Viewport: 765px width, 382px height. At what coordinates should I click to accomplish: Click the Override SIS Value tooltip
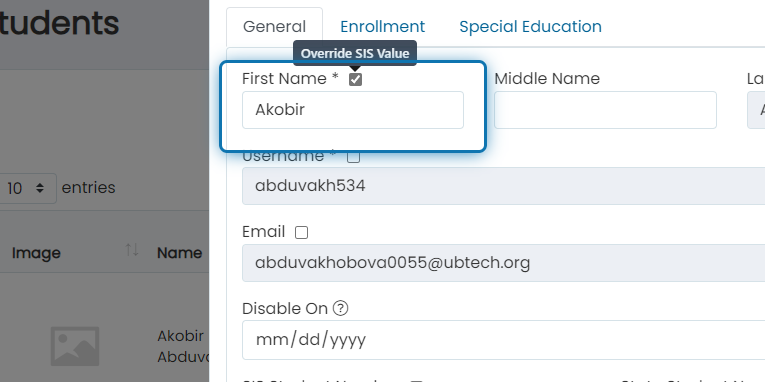tap(355, 53)
